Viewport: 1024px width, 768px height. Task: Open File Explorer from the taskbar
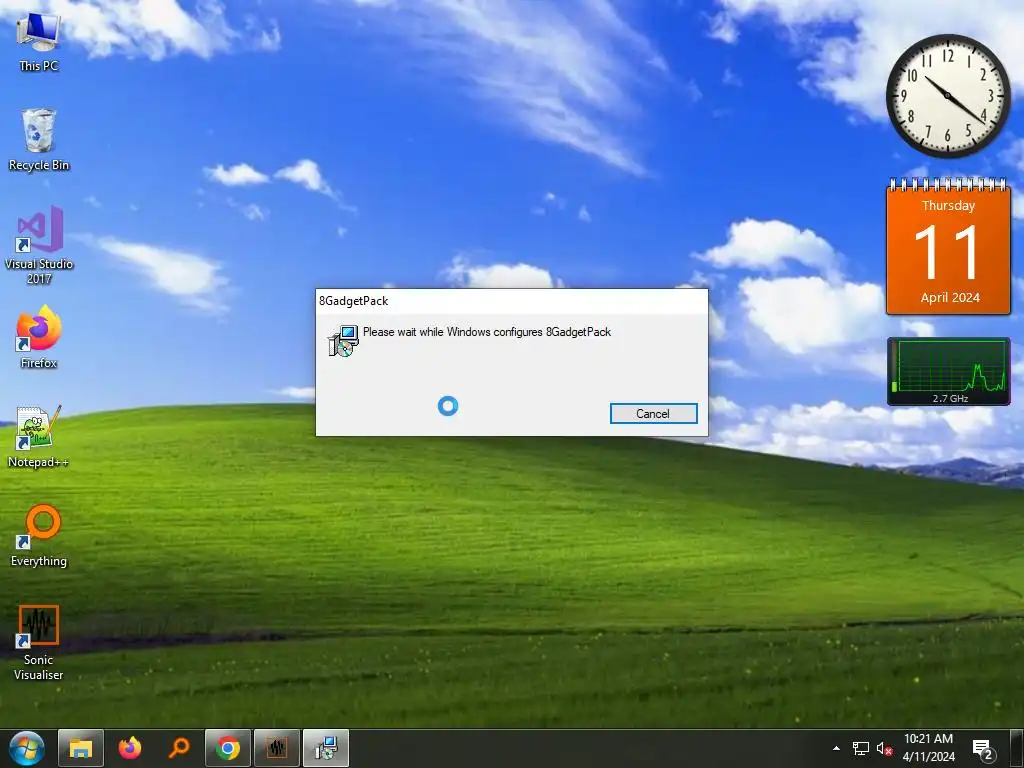pyautogui.click(x=81, y=748)
